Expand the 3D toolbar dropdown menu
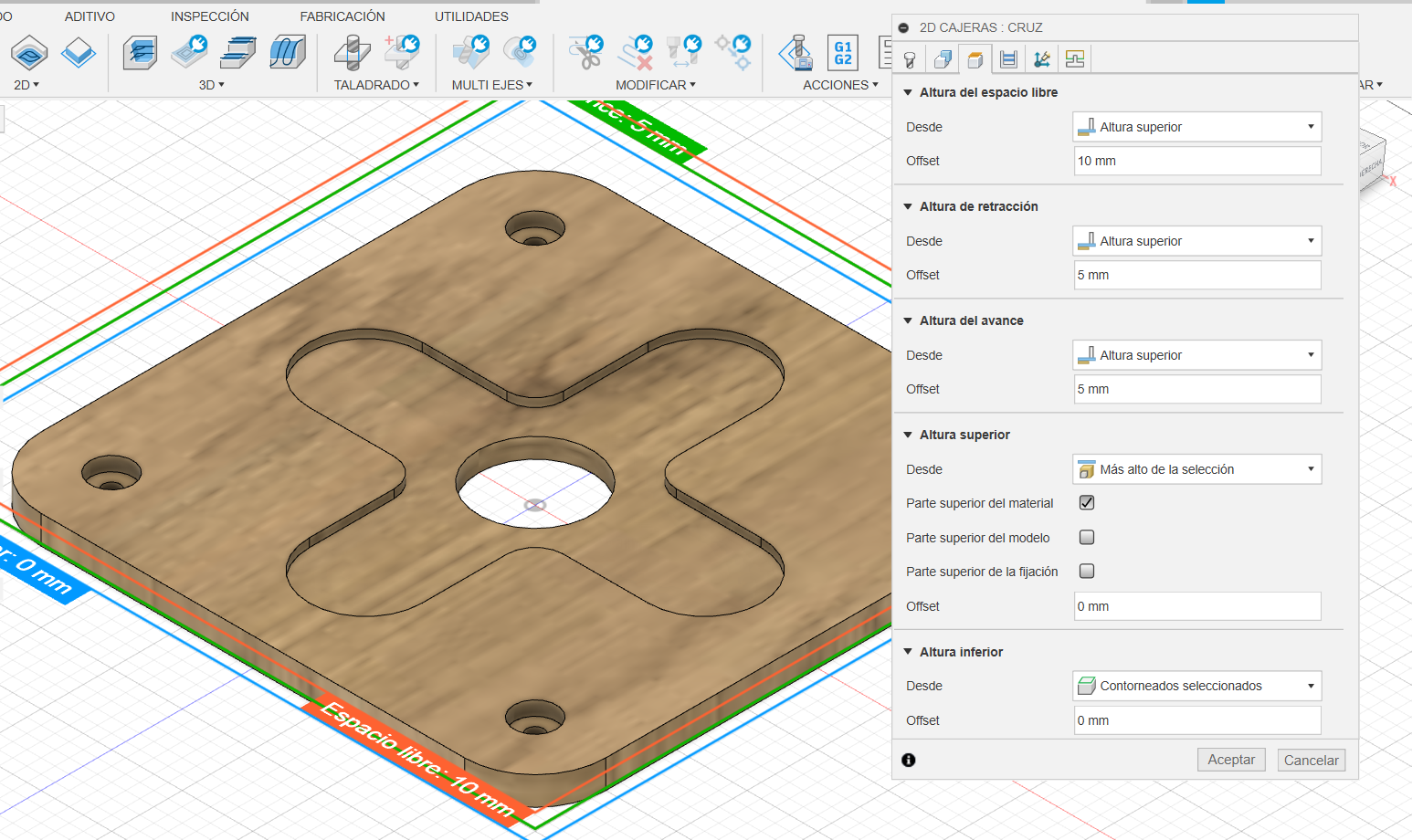 coord(212,85)
